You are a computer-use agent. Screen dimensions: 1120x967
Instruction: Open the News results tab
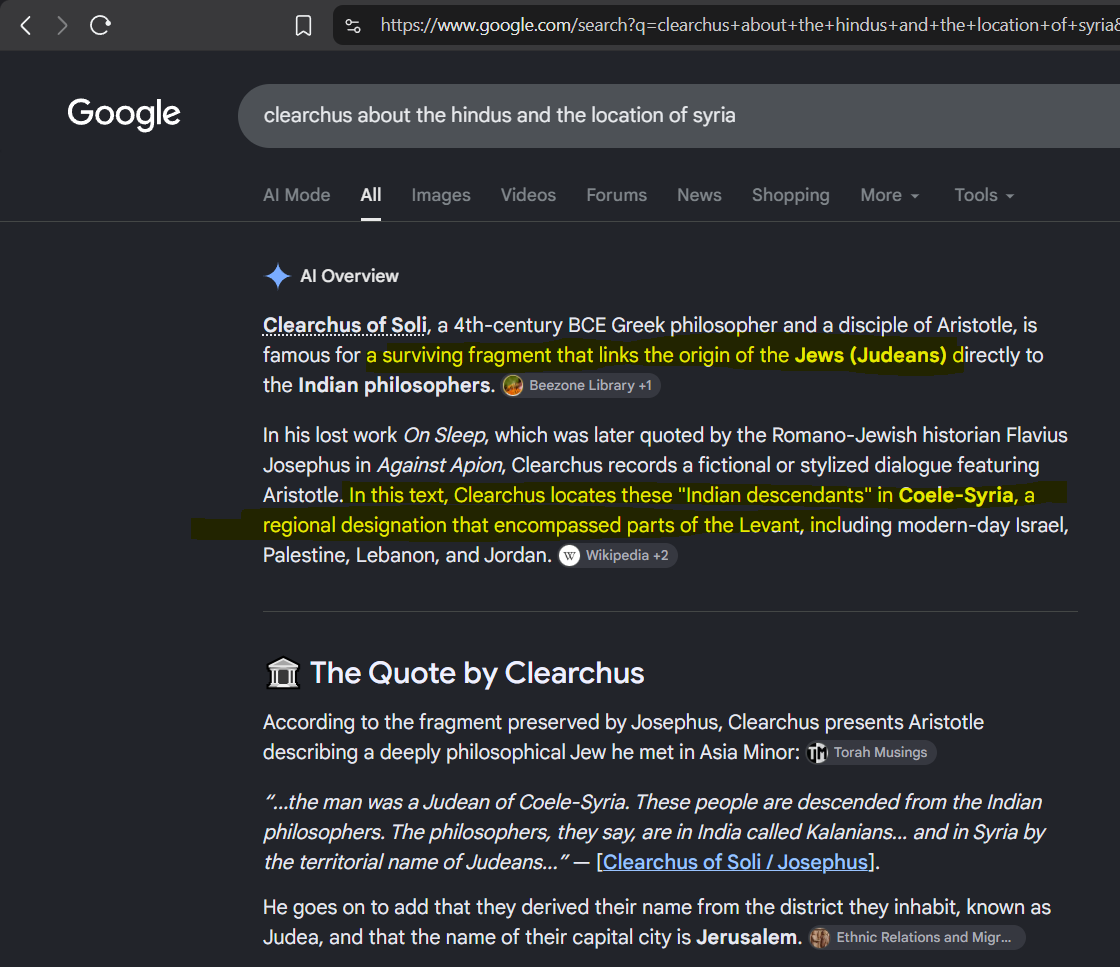pos(699,195)
